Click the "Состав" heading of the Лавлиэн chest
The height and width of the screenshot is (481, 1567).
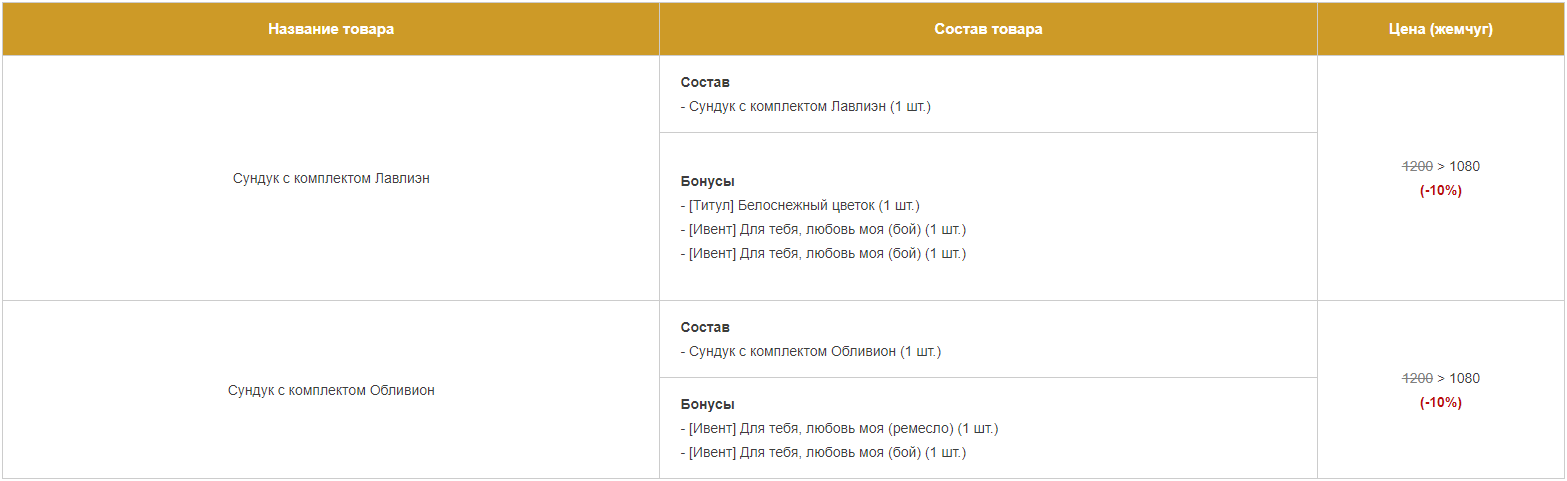(x=705, y=82)
